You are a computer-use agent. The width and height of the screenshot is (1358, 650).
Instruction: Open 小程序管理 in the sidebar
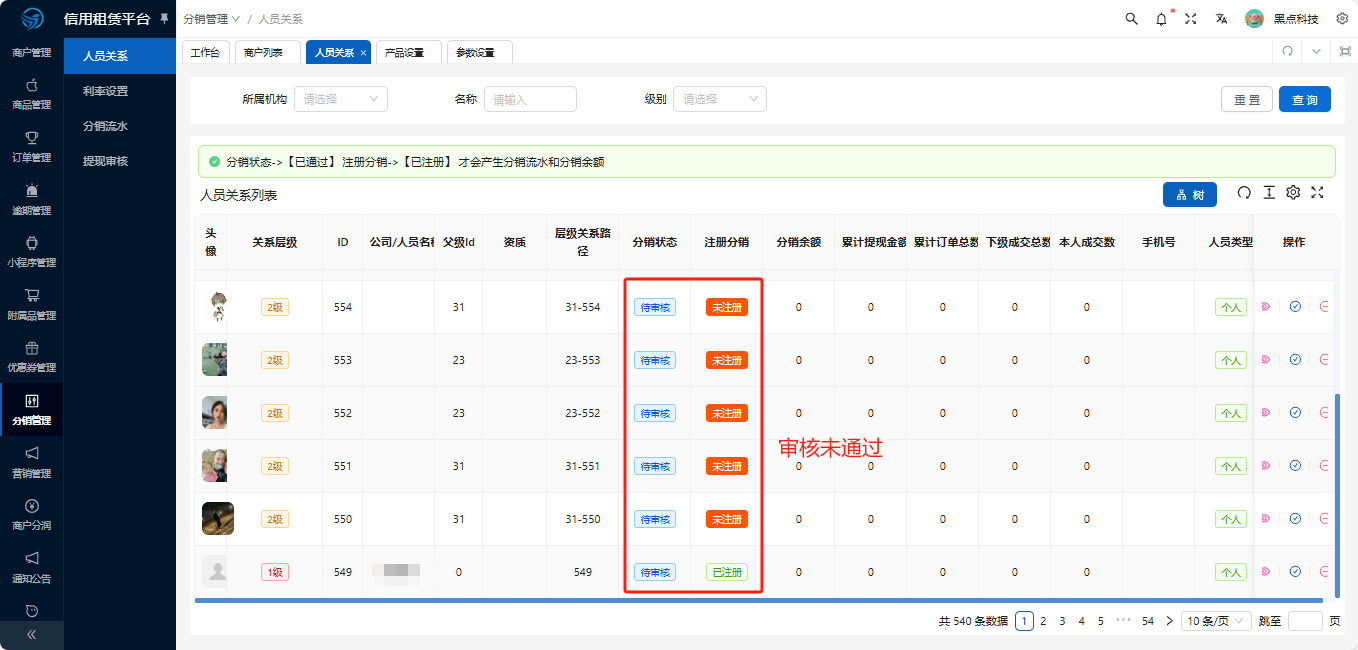click(x=31, y=250)
